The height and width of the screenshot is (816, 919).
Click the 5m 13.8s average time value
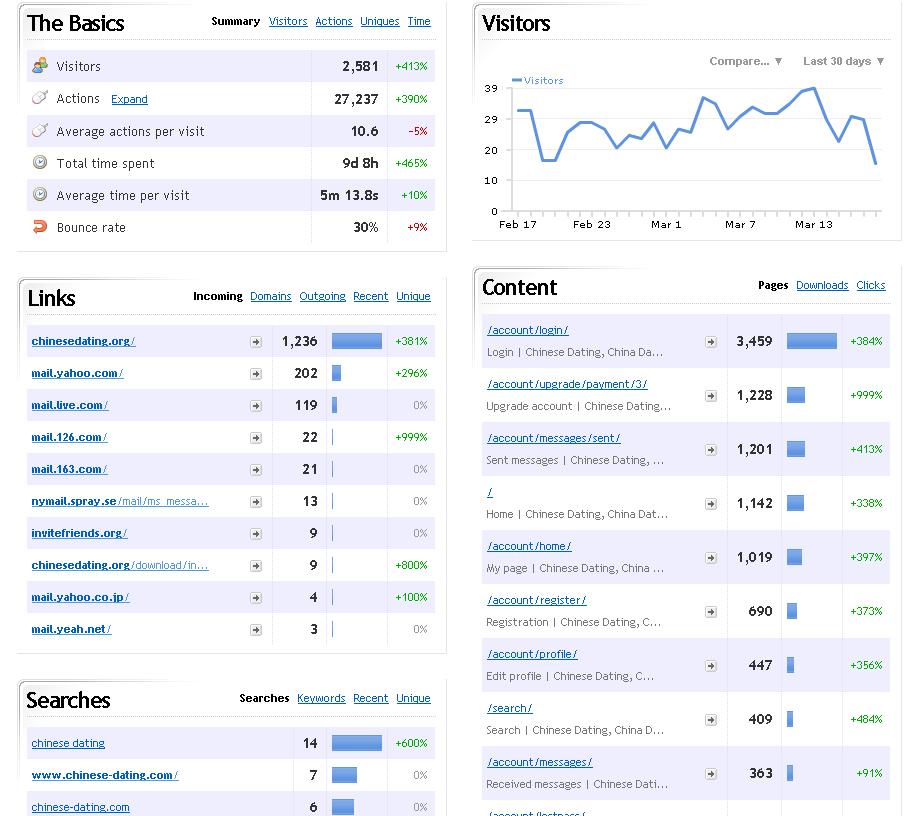pyautogui.click(x=349, y=195)
